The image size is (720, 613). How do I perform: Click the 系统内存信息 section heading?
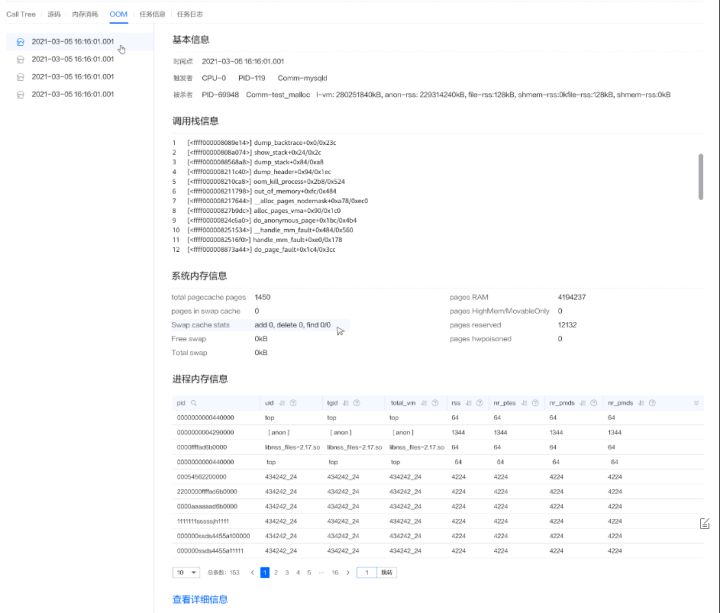pyautogui.click(x=199, y=276)
